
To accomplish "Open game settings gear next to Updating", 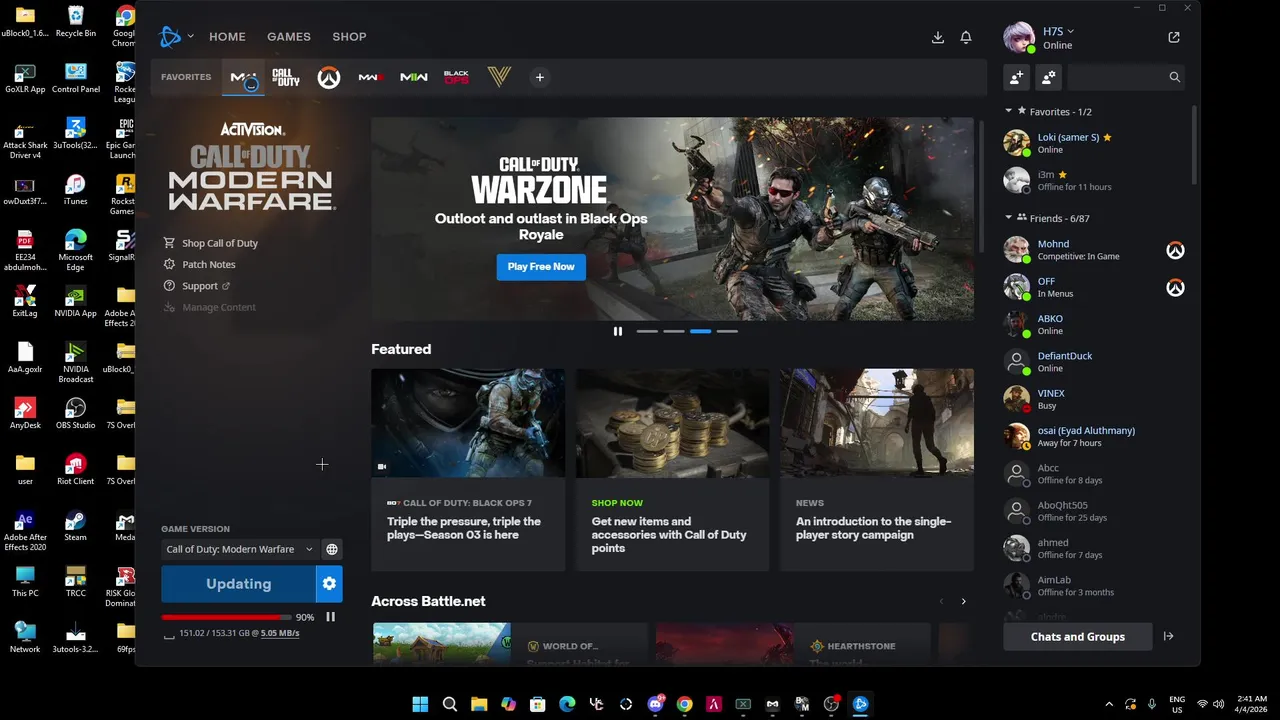I will (329, 584).
